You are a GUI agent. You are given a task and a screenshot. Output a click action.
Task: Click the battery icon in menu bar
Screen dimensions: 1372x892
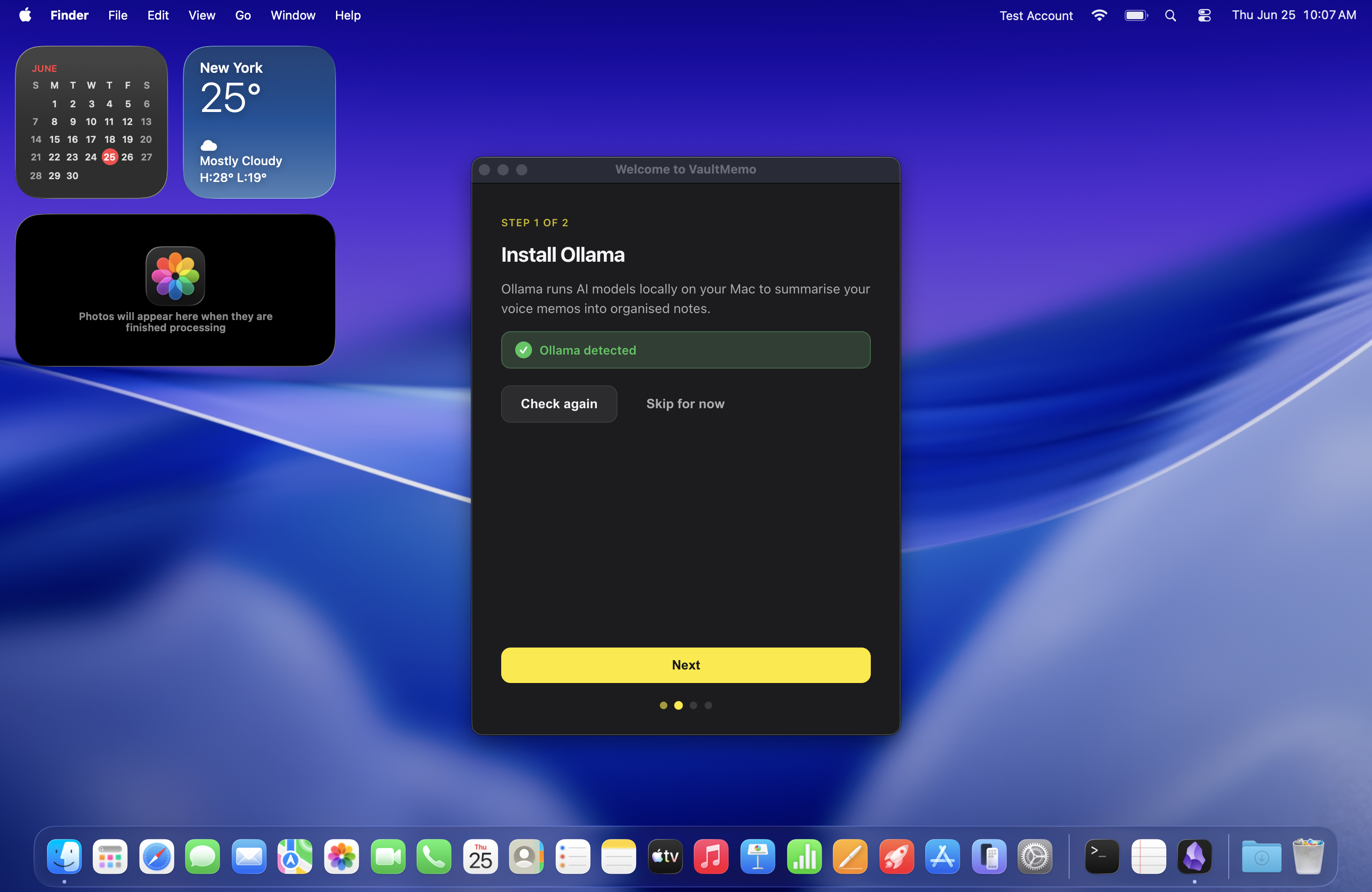(1136, 15)
